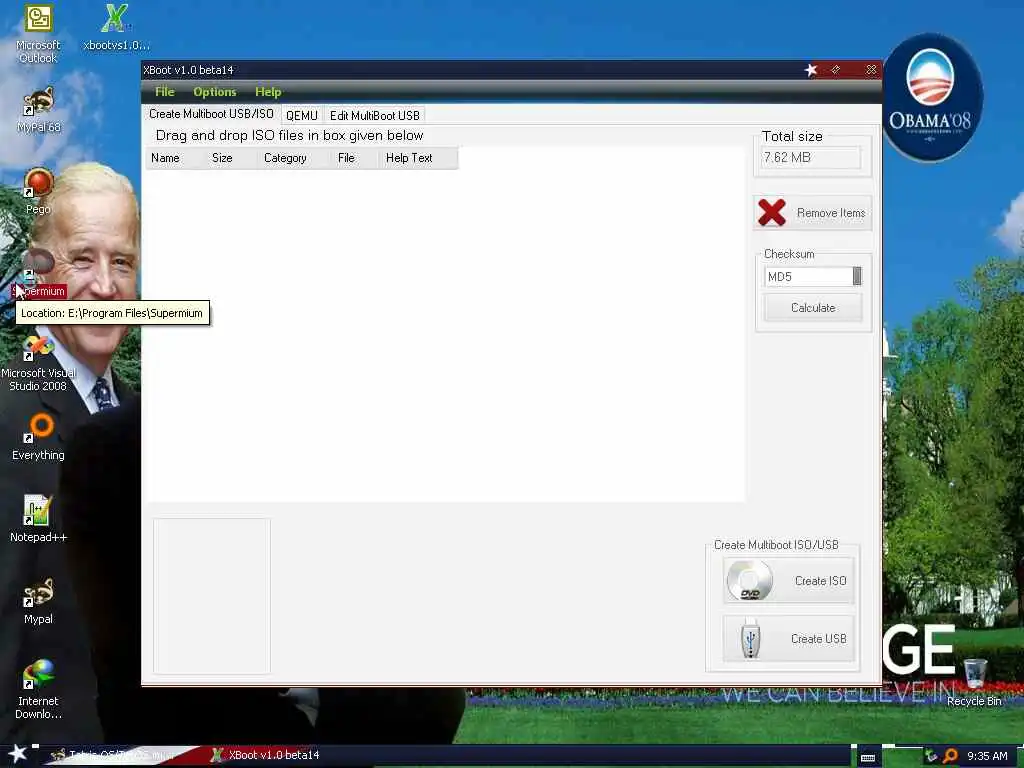Click the XBoot v1.0 beta14 title bar text
1024x768 pixels.
(188, 70)
